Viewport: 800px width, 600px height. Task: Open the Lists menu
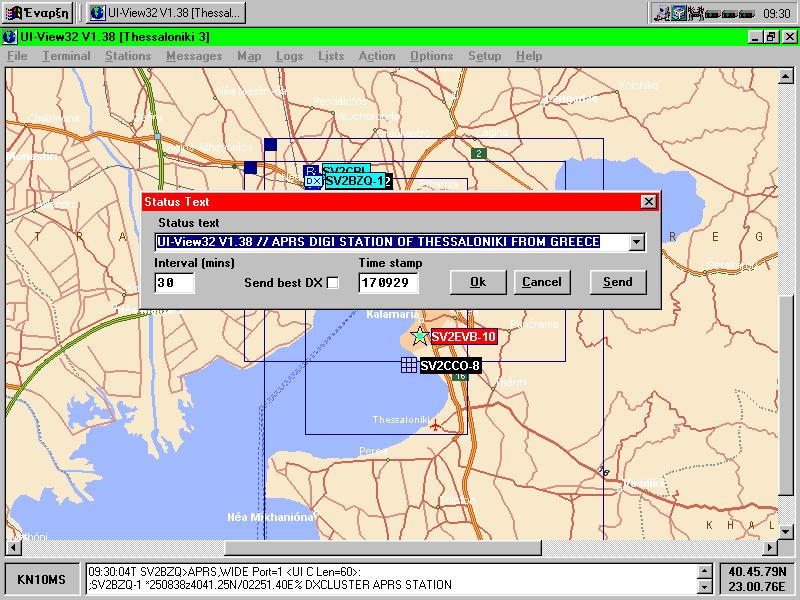(x=331, y=56)
